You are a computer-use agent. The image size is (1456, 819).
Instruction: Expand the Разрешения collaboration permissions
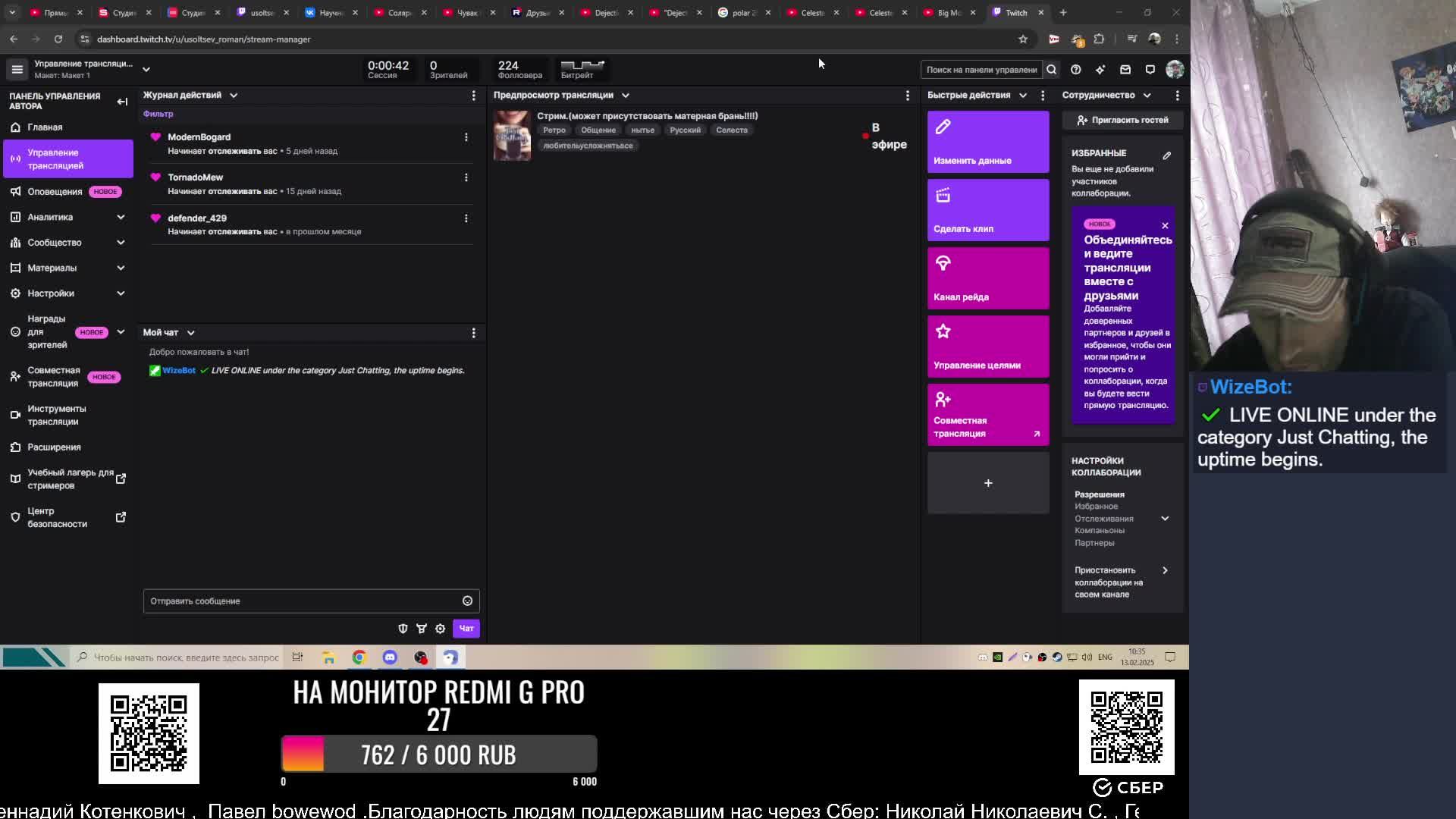tap(1165, 519)
